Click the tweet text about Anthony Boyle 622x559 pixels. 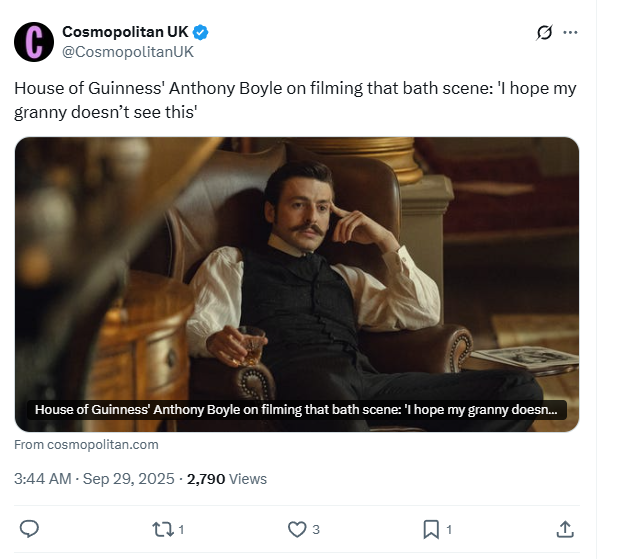pos(295,101)
